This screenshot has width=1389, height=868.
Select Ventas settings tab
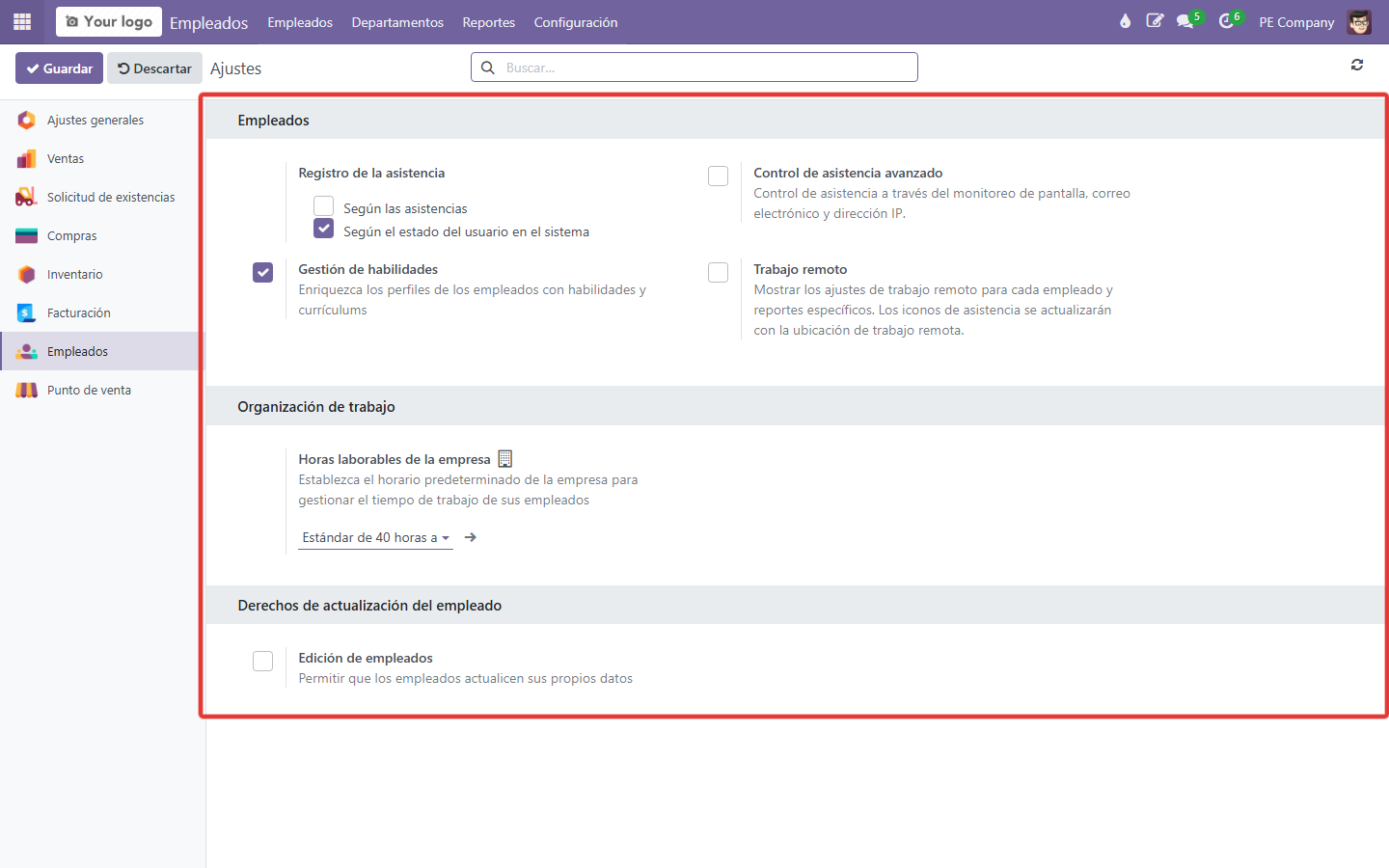click(102, 158)
